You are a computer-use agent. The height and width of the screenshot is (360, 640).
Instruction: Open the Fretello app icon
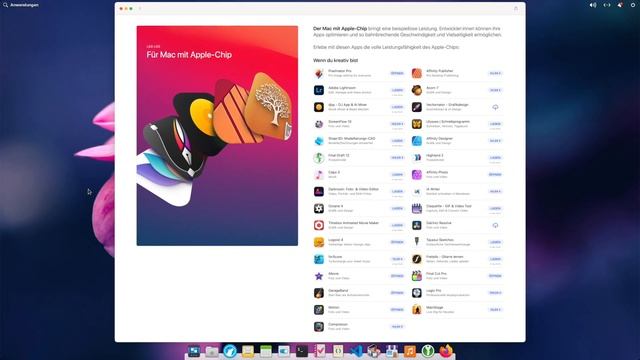pyautogui.click(x=417, y=259)
